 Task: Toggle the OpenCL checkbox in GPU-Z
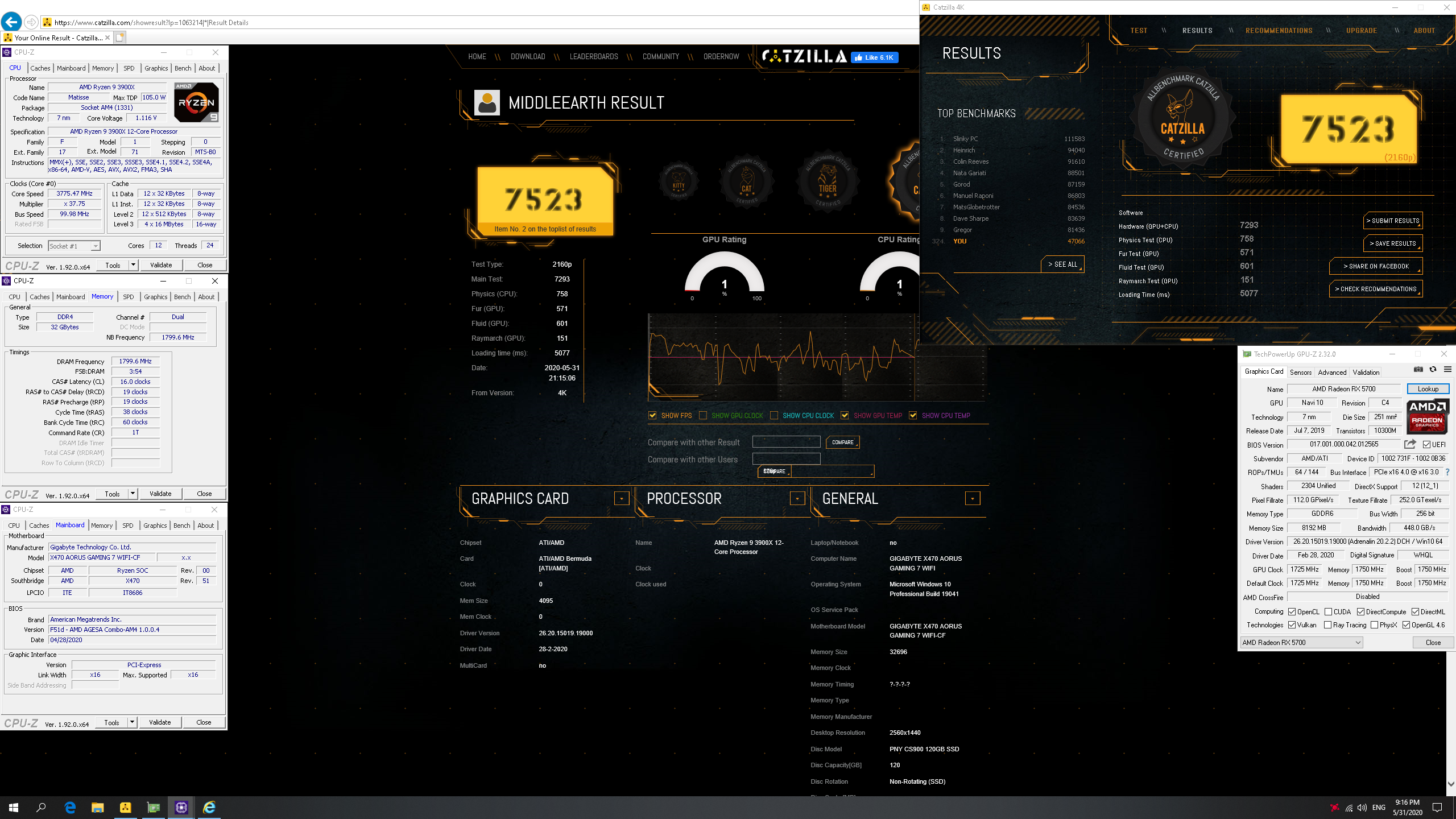1292,612
